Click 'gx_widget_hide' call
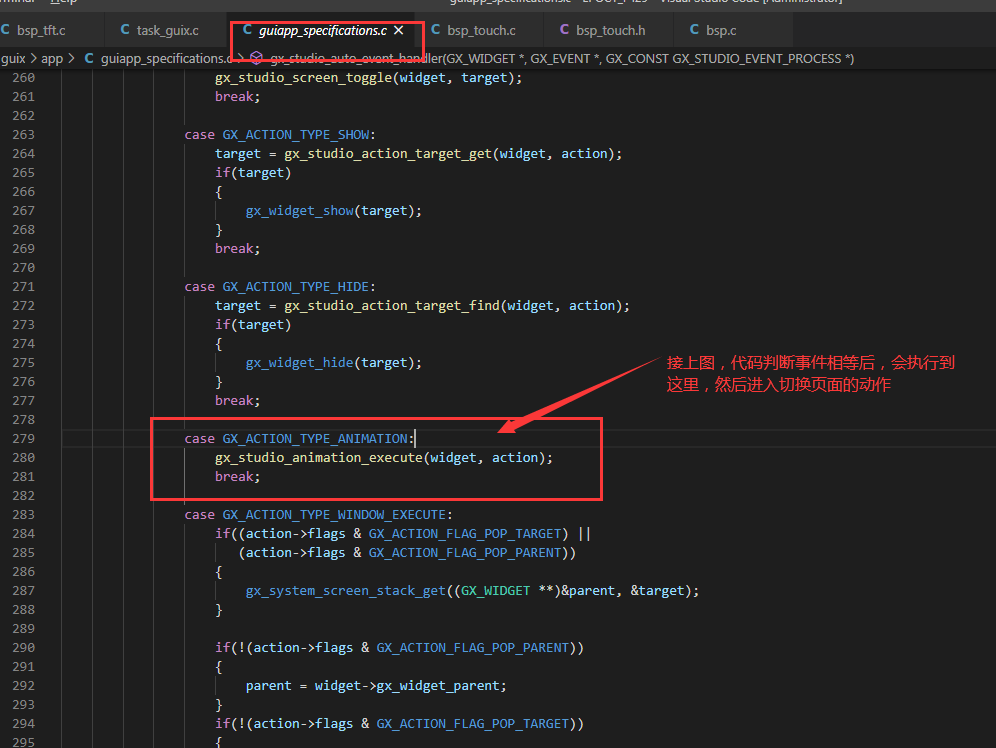 [x=299, y=363]
